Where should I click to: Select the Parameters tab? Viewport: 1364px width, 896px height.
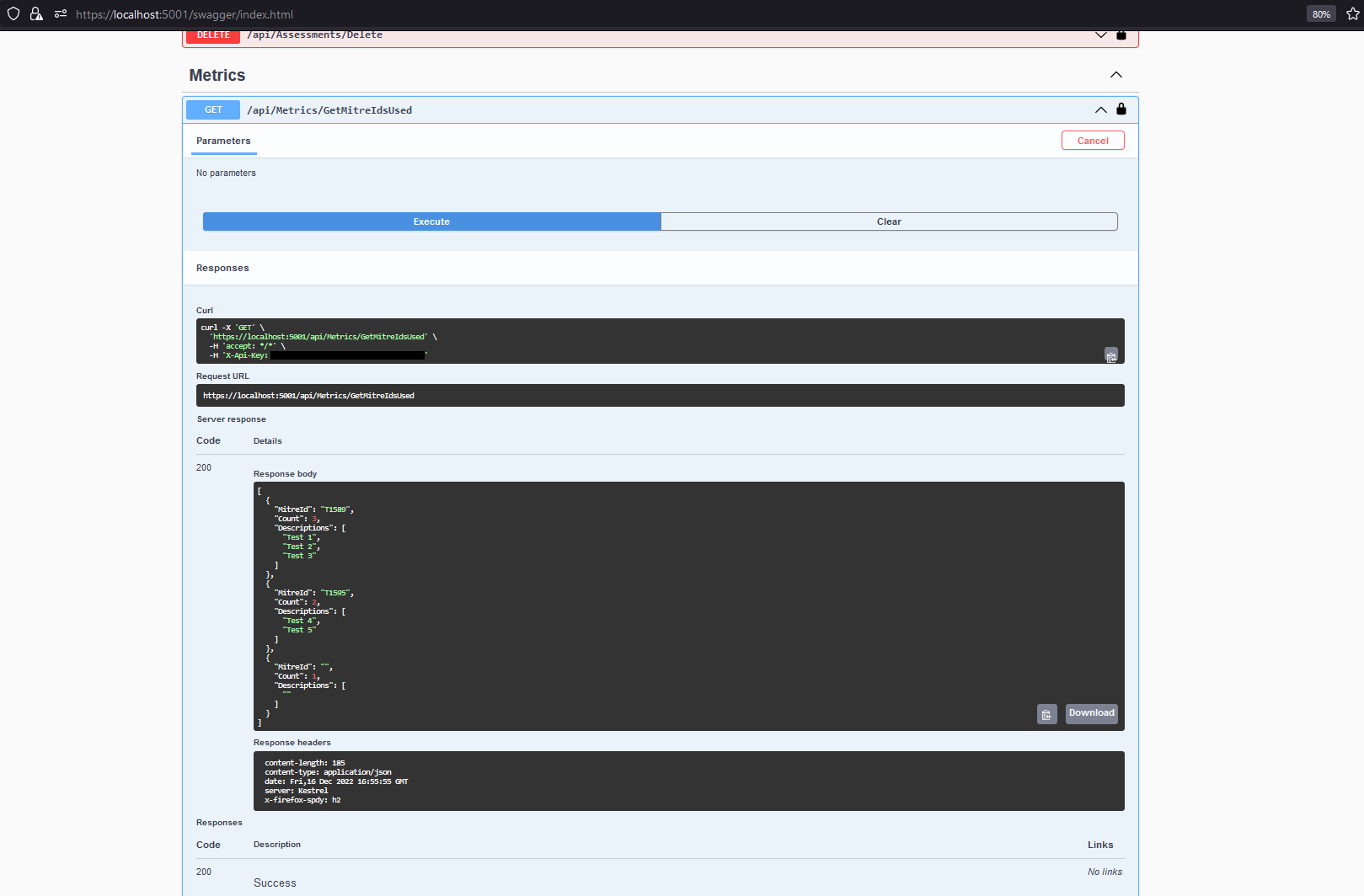222,141
